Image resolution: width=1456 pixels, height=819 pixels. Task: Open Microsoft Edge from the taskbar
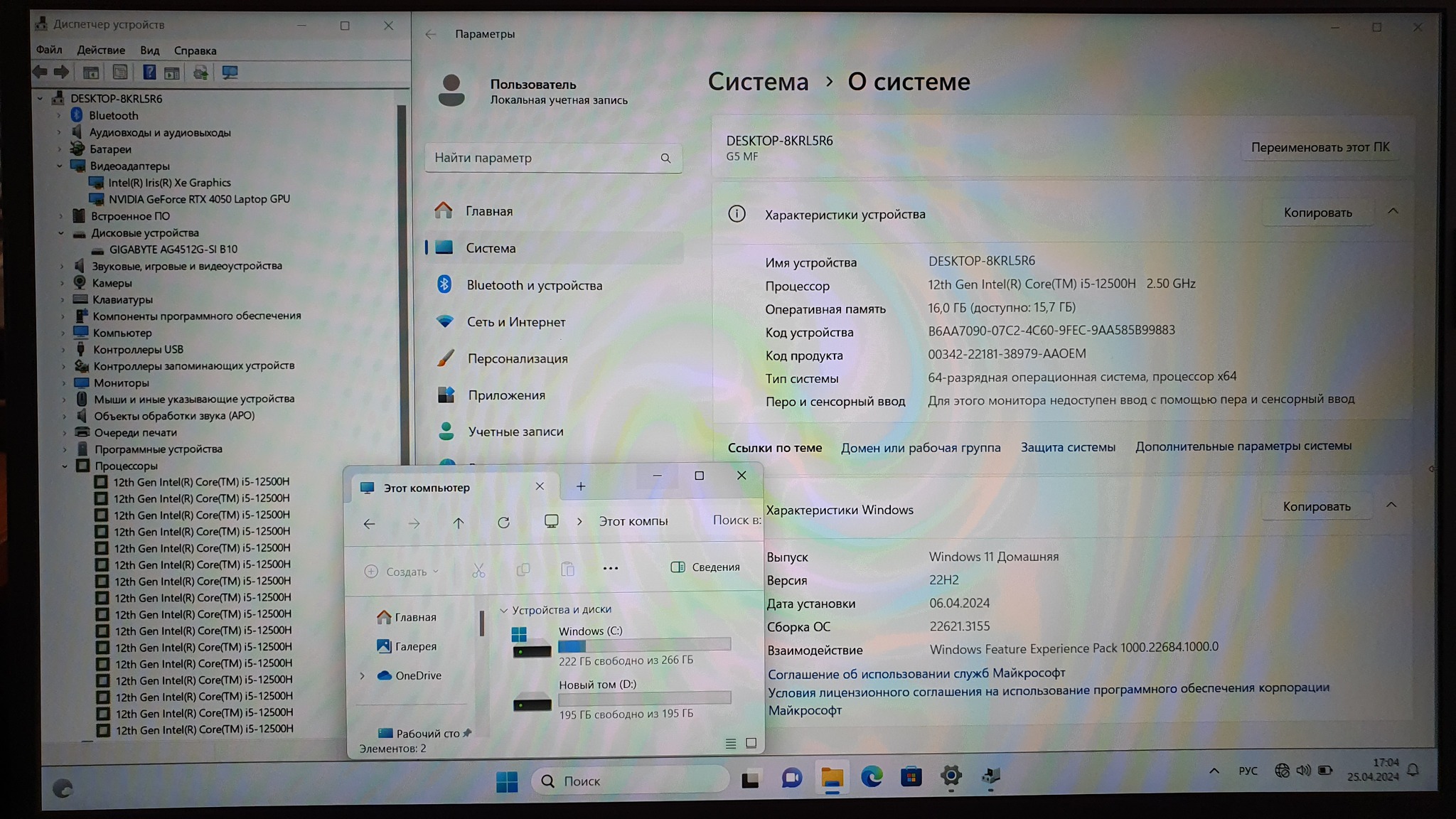click(872, 777)
